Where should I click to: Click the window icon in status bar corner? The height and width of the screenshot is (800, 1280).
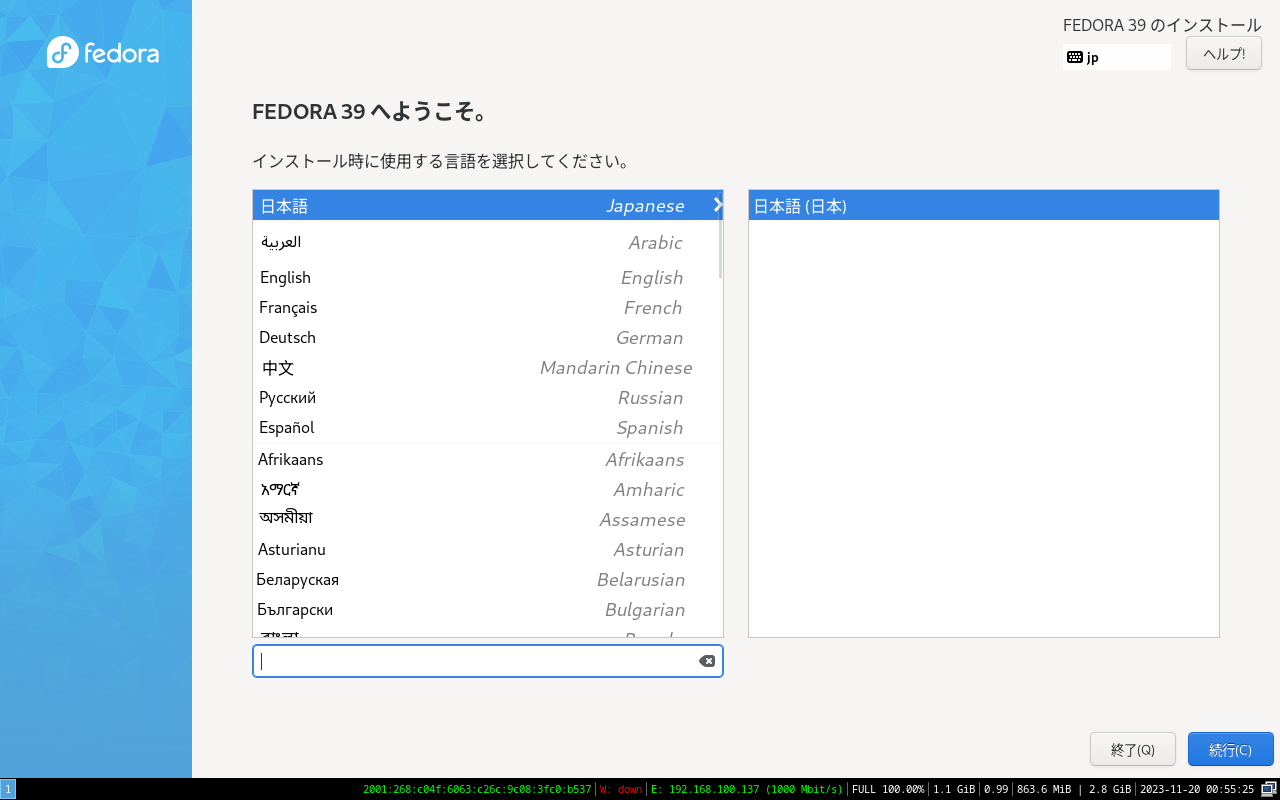pyautogui.click(x=1269, y=789)
